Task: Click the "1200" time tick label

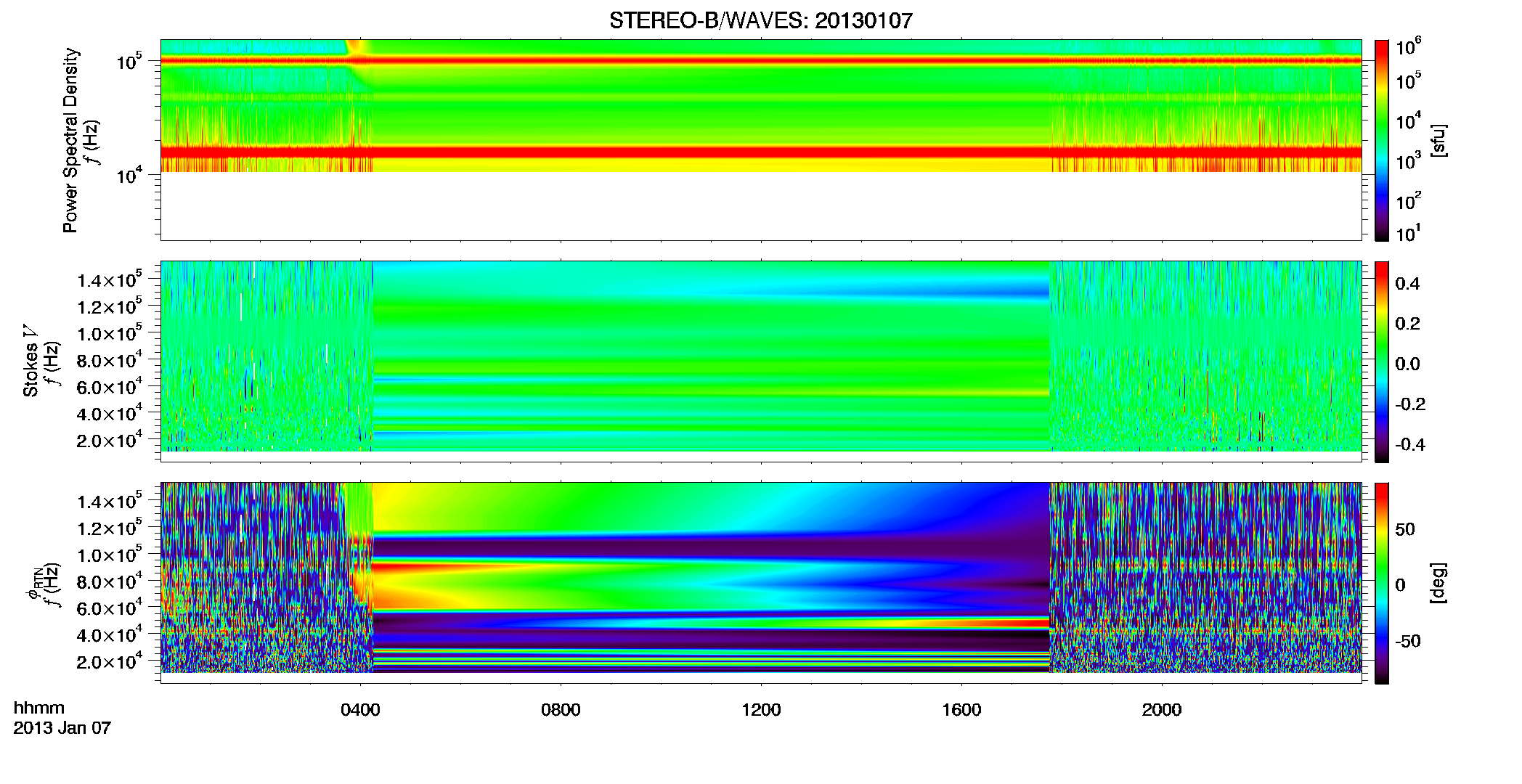Action: coord(761,710)
